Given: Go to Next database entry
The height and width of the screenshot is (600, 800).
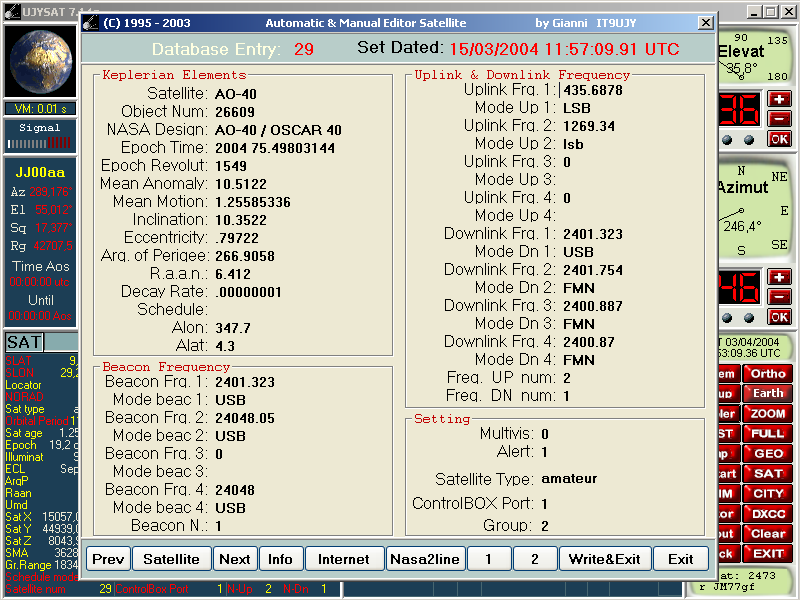Looking at the screenshot, I should pyautogui.click(x=234, y=559).
